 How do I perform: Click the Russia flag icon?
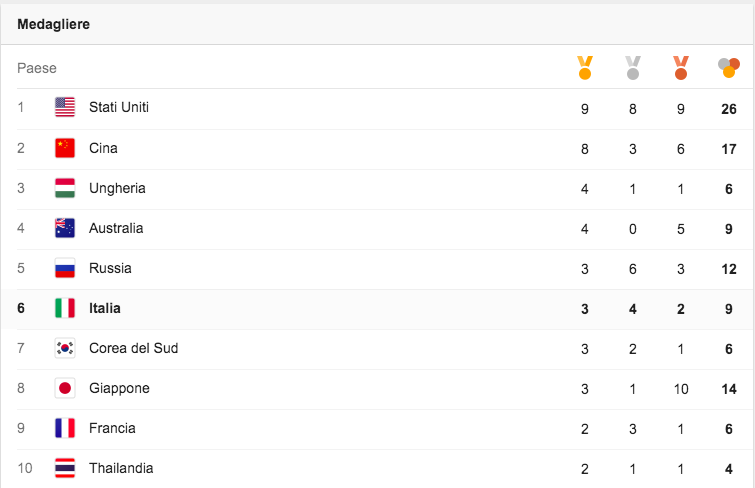(x=65, y=268)
